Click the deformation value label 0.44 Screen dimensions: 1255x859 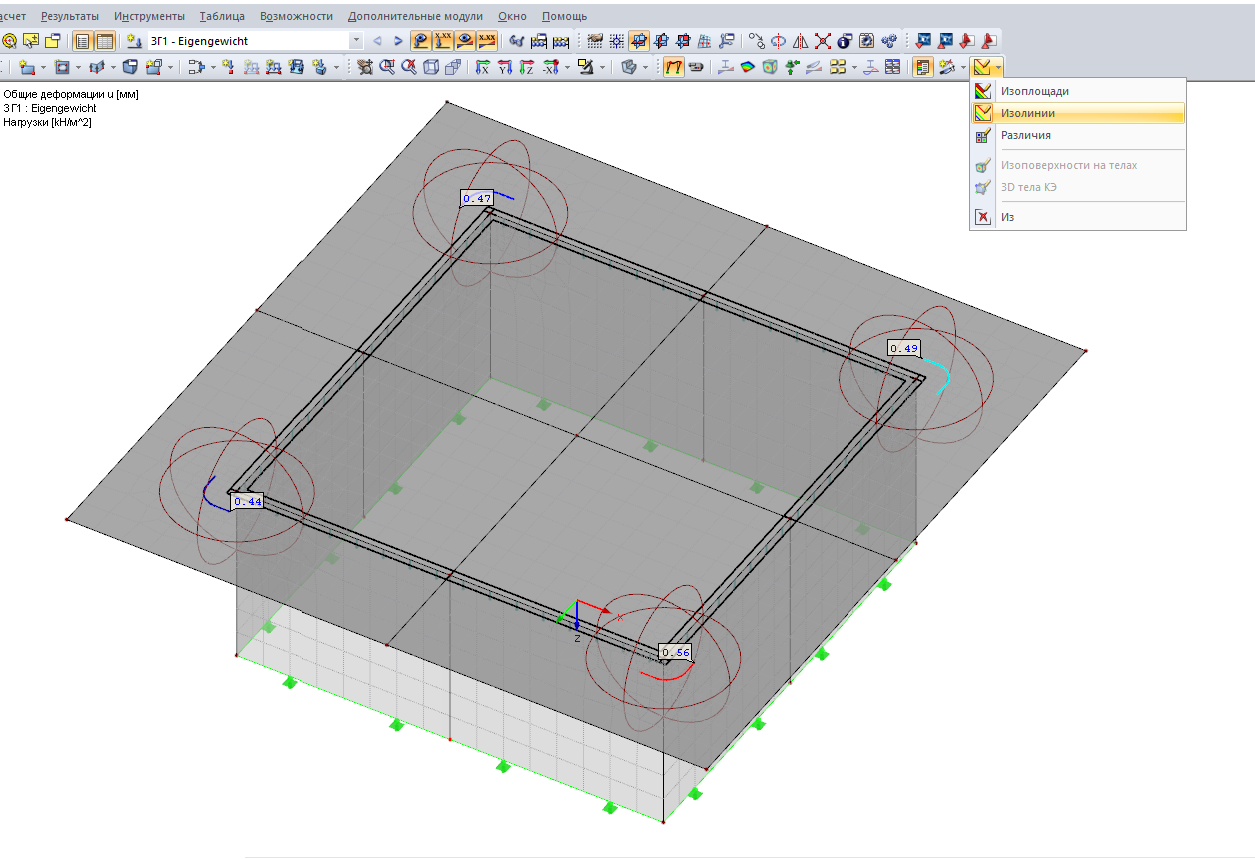(247, 501)
